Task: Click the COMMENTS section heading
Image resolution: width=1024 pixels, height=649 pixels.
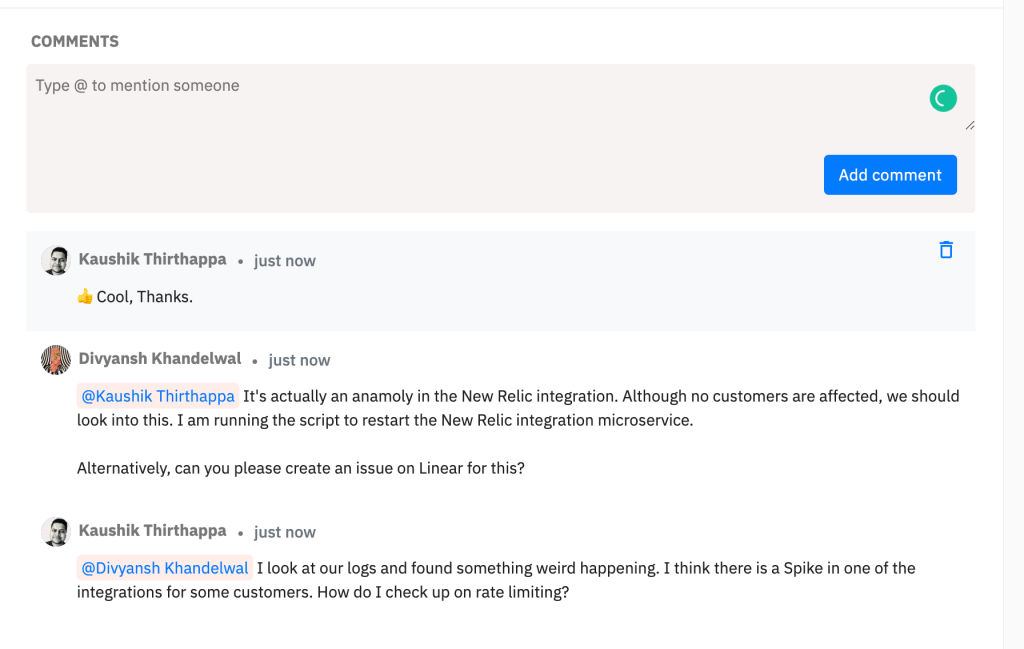Action: click(x=75, y=41)
